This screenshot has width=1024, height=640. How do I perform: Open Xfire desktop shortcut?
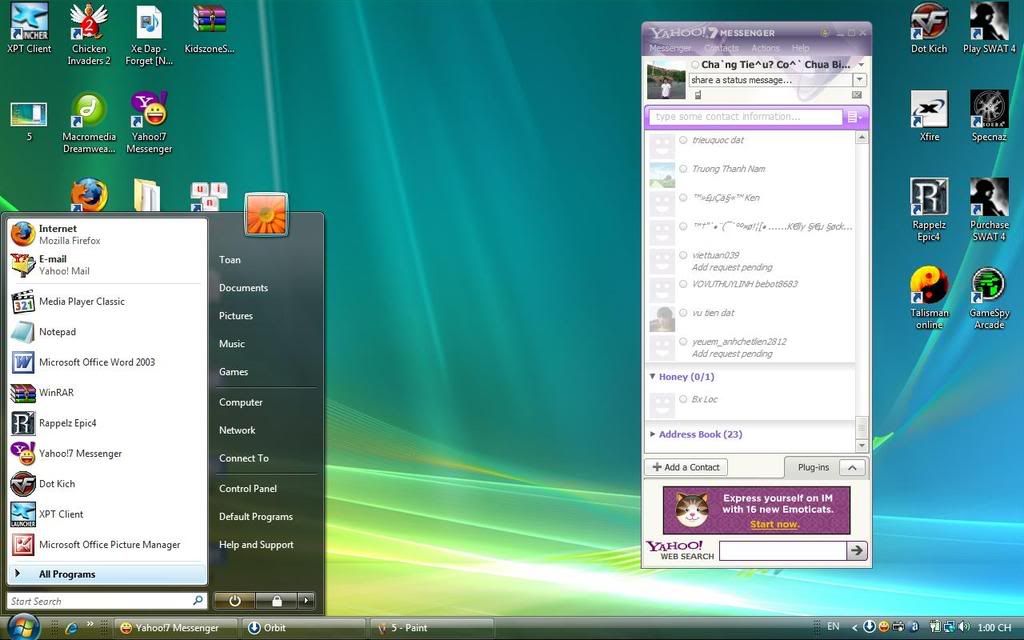(x=929, y=116)
